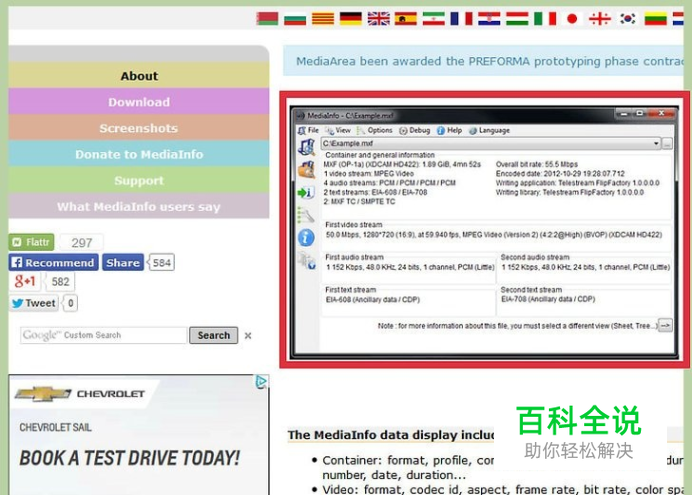The width and height of the screenshot is (692, 495).
Task: Select the Spanish flag language
Action: coord(406,19)
